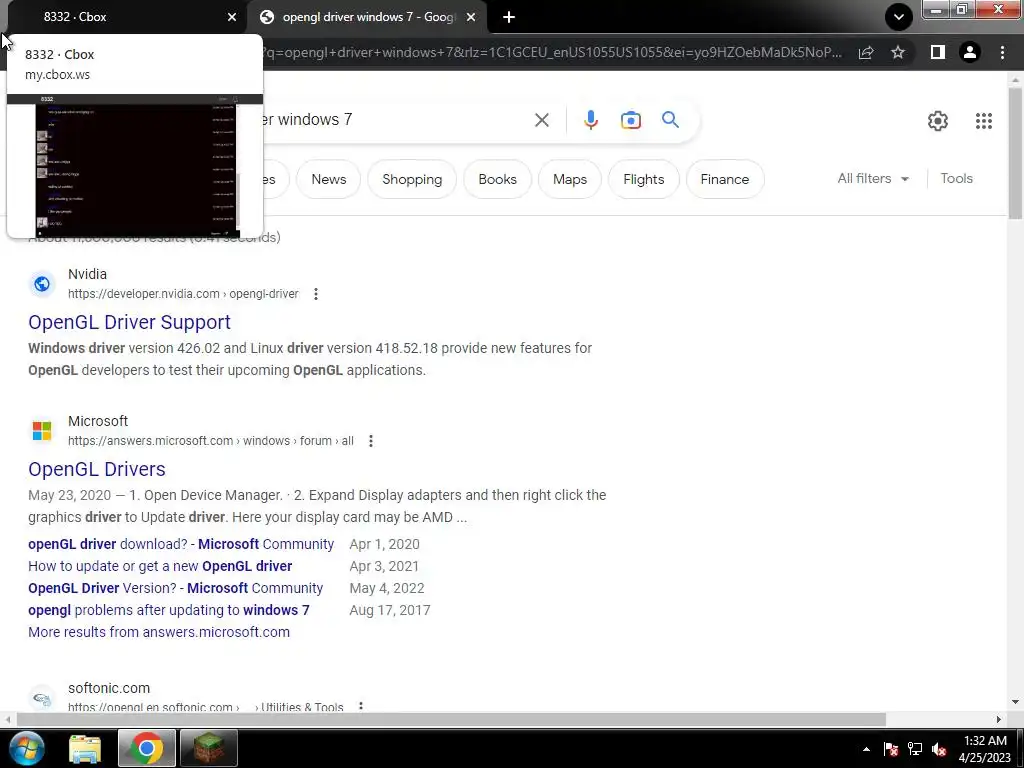The height and width of the screenshot is (768, 1024).
Task: Click the Action Center flag icon
Action: pyautogui.click(x=890, y=749)
